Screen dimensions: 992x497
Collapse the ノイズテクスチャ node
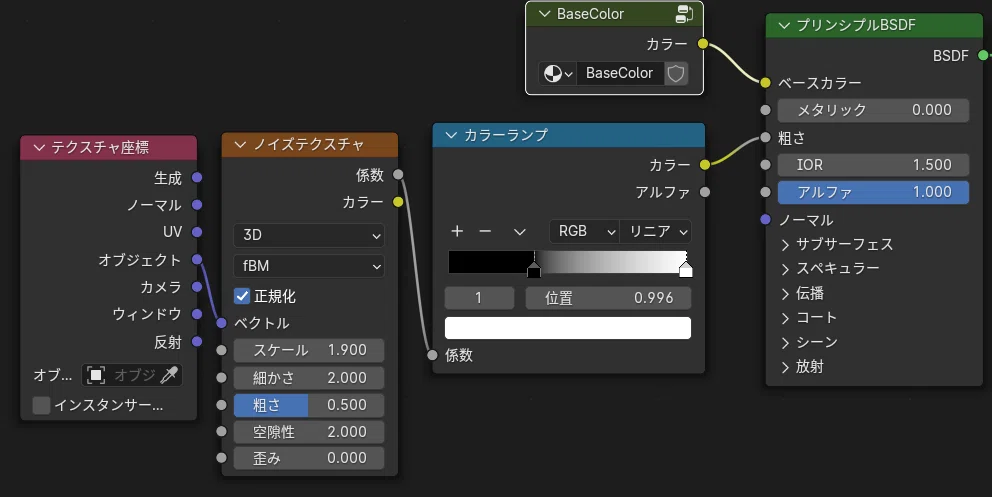pyautogui.click(x=240, y=145)
